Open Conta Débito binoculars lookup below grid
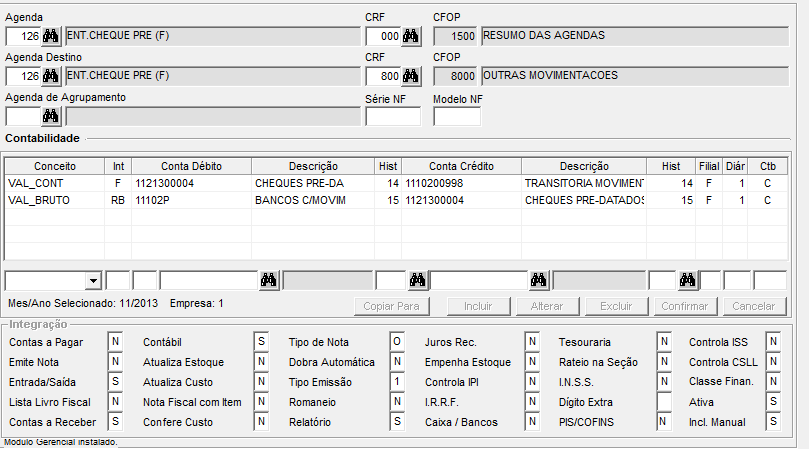This screenshot has width=809, height=449. click(268, 281)
